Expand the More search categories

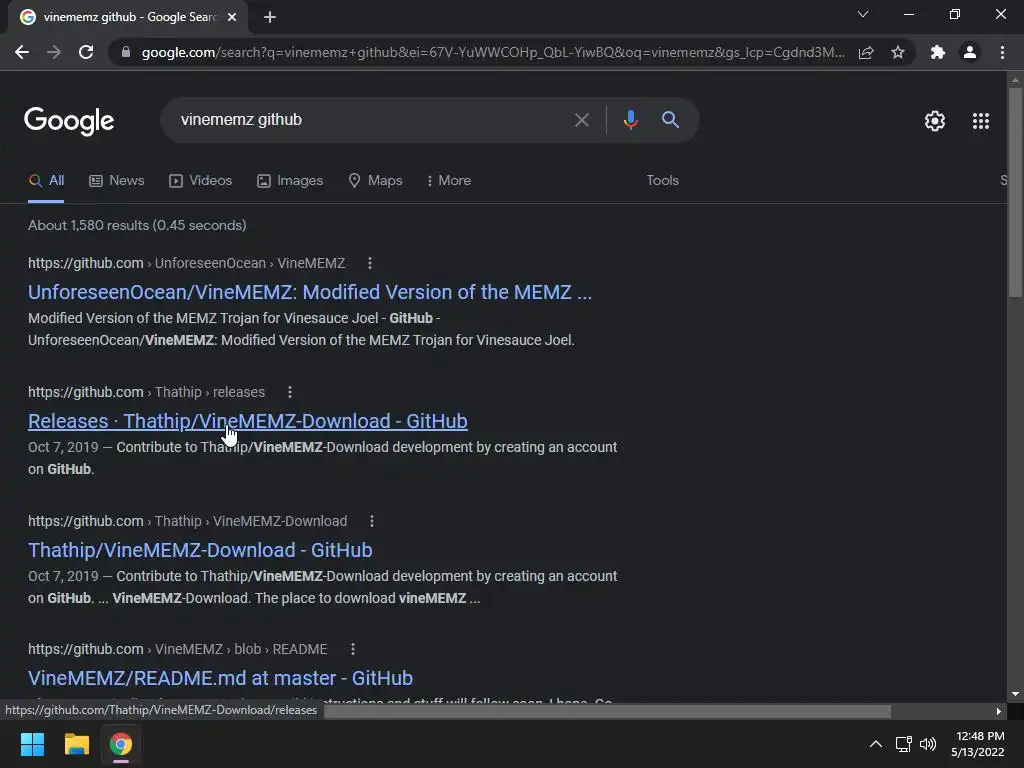449,181
